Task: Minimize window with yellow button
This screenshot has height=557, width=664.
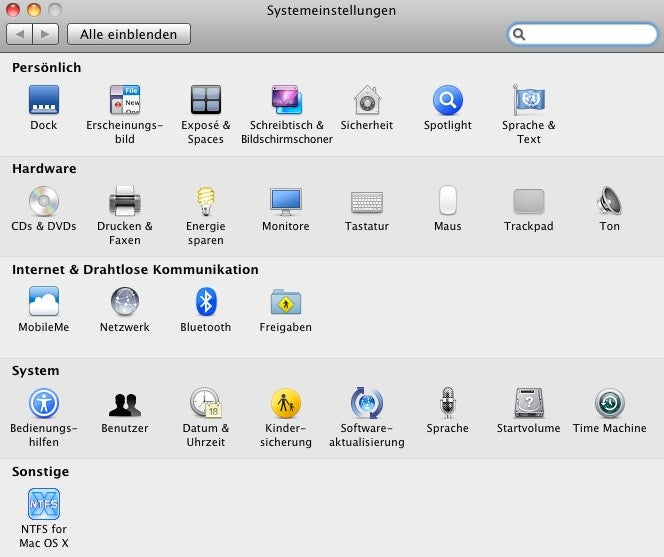Action: click(x=34, y=9)
